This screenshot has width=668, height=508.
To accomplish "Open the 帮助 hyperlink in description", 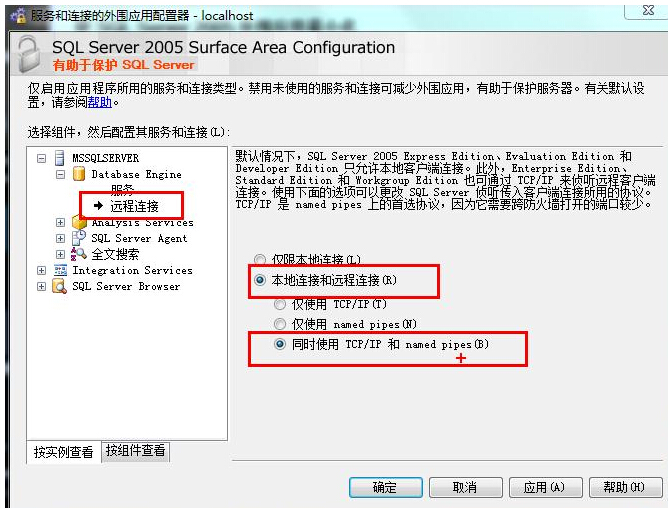I will point(100,102).
